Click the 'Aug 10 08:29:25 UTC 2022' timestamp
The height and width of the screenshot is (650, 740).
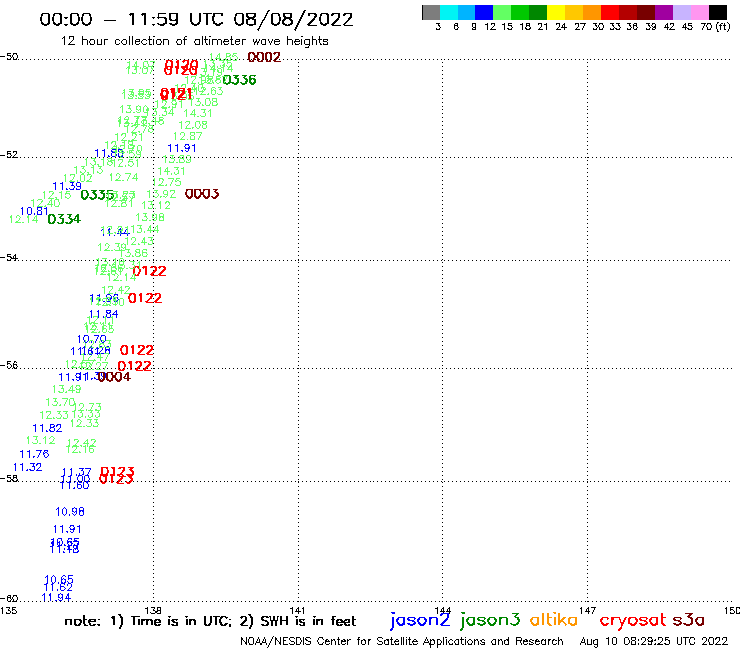(x=654, y=641)
